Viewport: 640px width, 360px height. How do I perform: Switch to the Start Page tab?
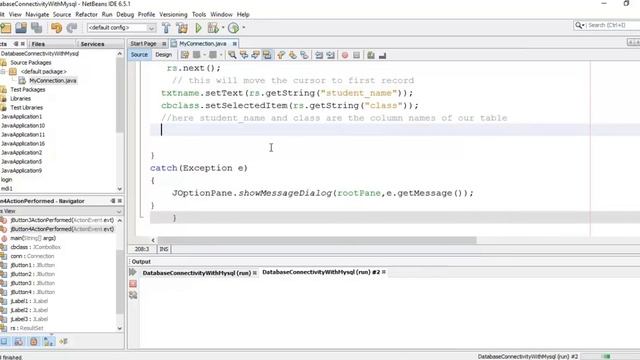144,43
